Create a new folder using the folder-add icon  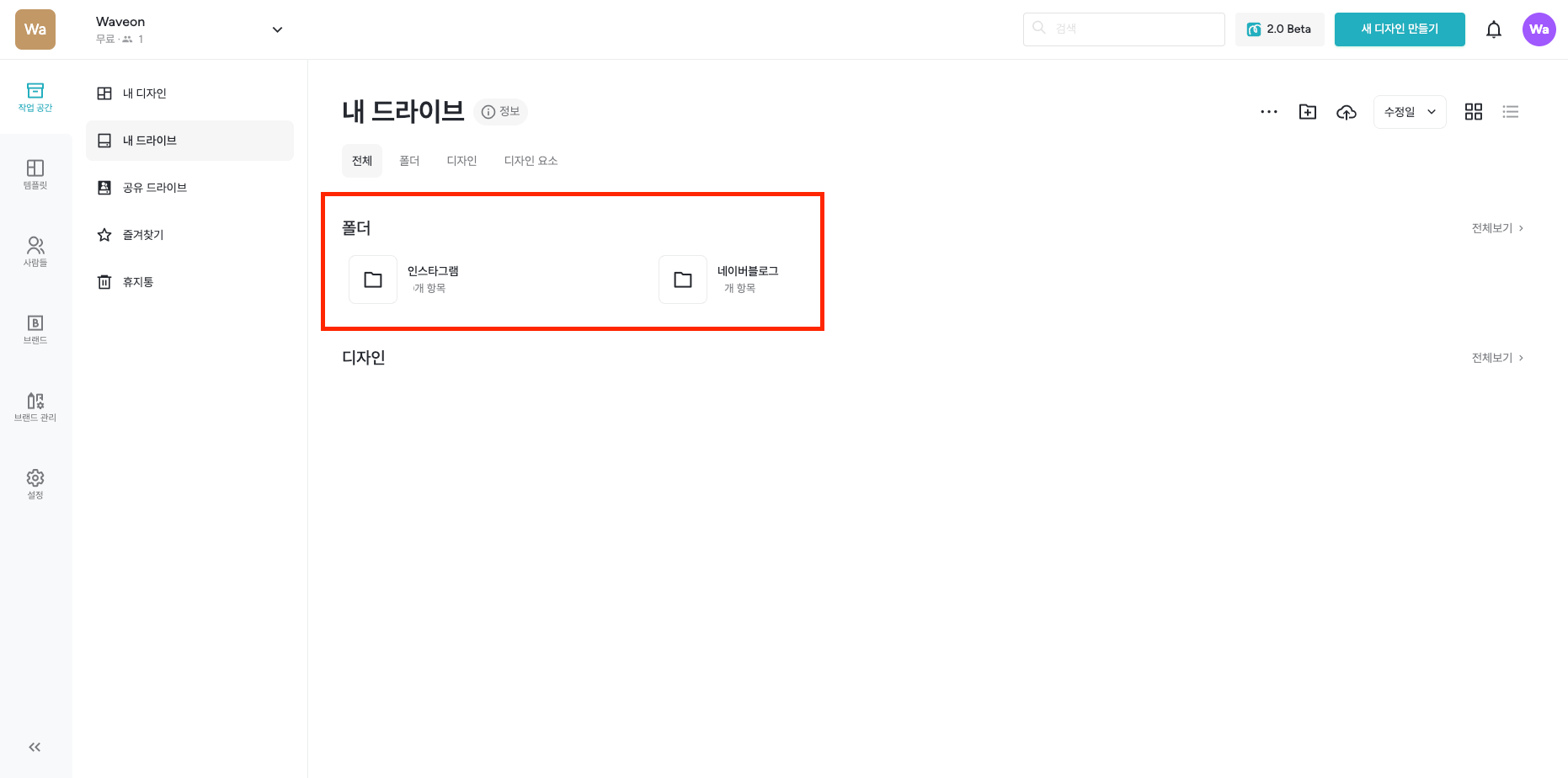pyautogui.click(x=1307, y=111)
